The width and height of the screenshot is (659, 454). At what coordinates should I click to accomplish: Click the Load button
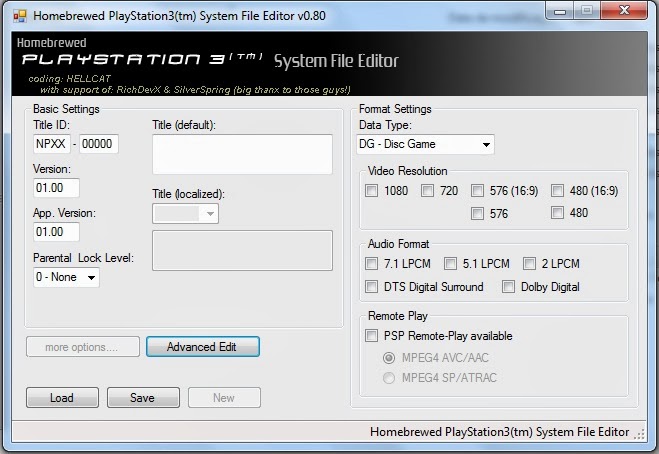[62, 397]
